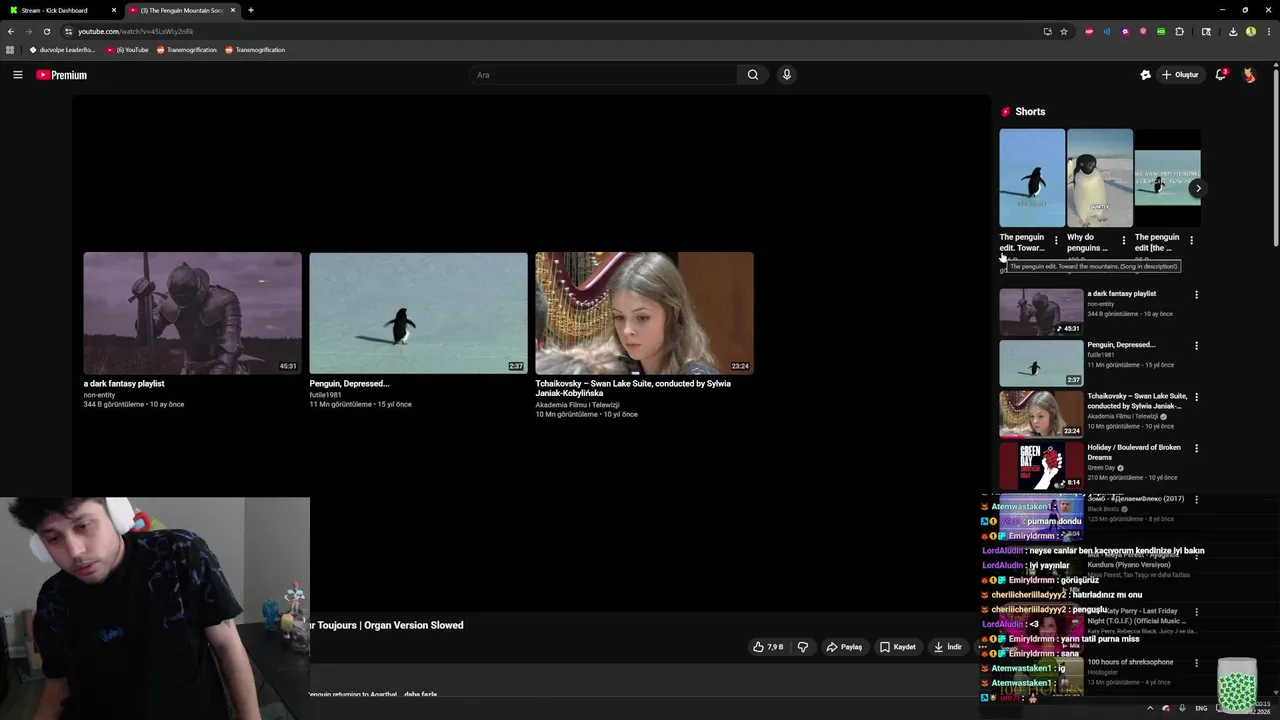This screenshot has width=1280, height=720.
Task: Click in the Ara search field
Action: 605,75
